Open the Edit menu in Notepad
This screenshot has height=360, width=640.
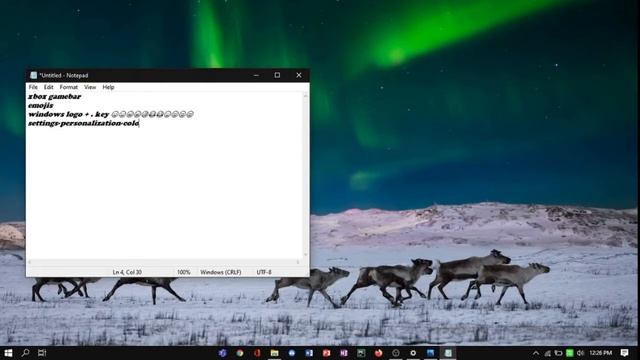(49, 87)
